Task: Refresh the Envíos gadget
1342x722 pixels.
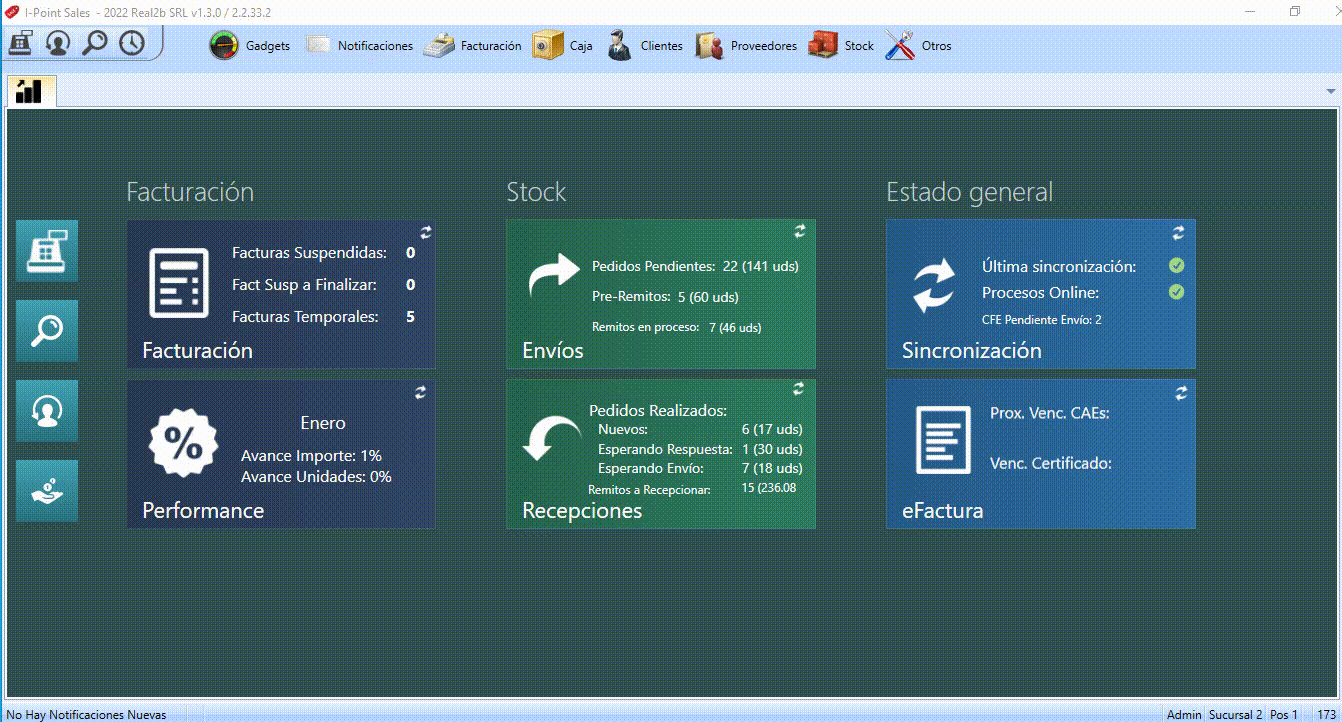Action: point(800,231)
